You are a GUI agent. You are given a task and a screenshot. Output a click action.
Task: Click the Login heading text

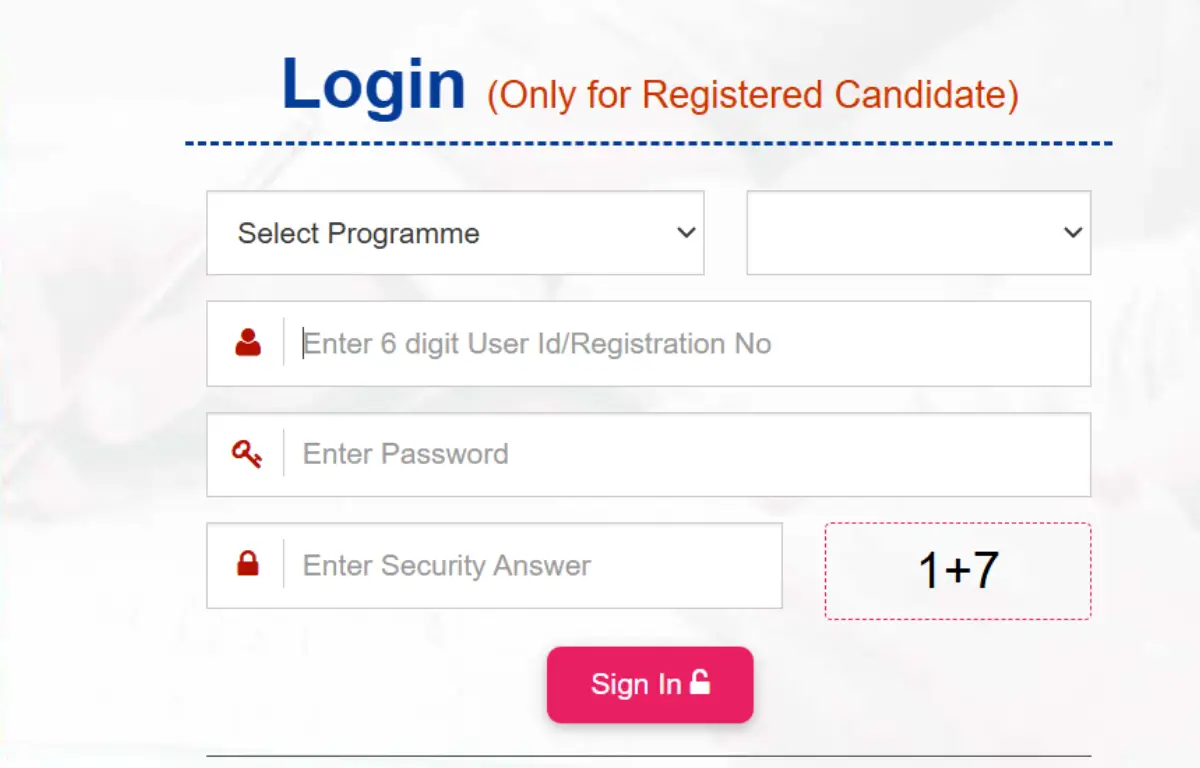[374, 85]
